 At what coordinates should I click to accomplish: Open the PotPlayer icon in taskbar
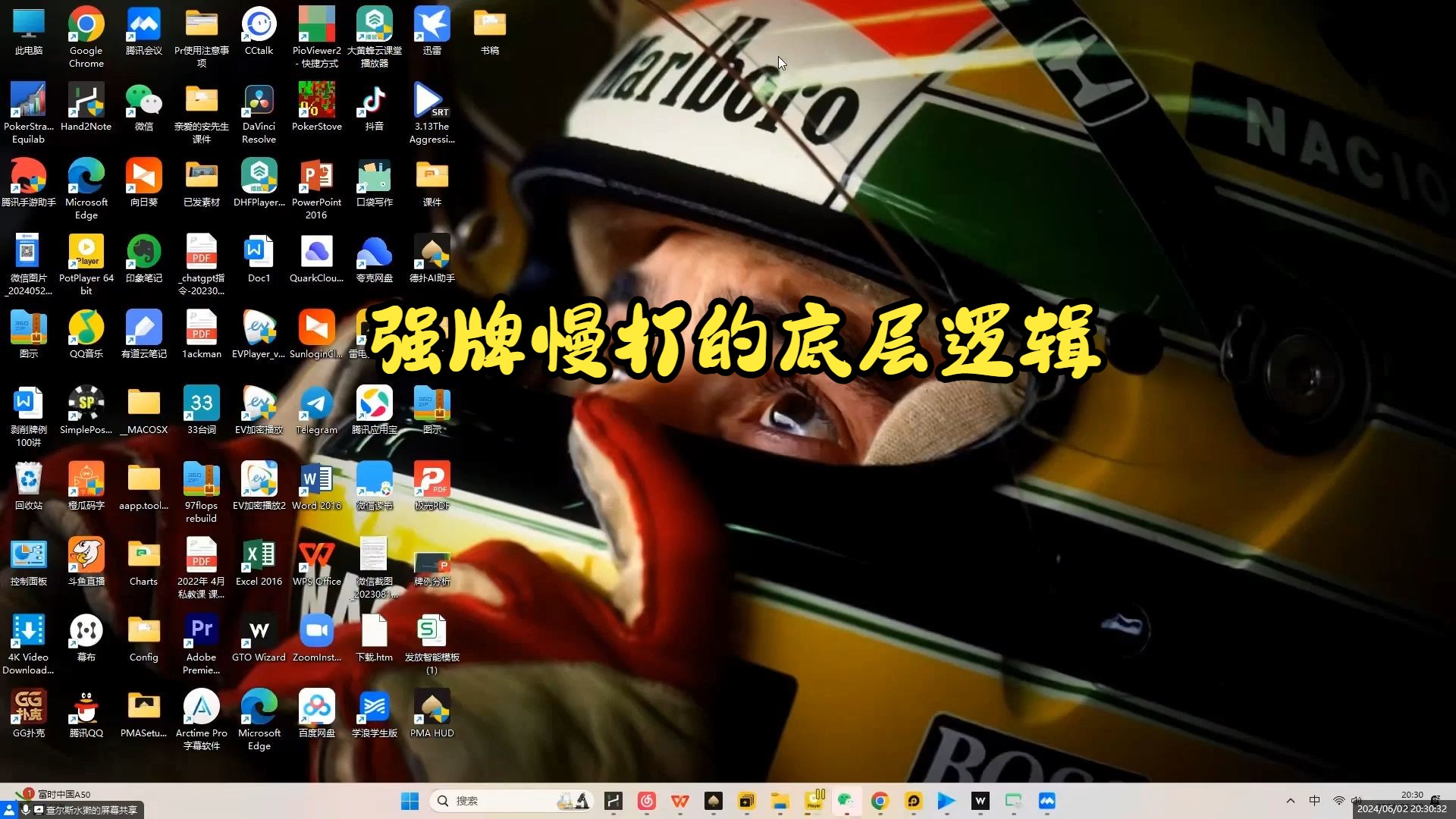click(814, 801)
